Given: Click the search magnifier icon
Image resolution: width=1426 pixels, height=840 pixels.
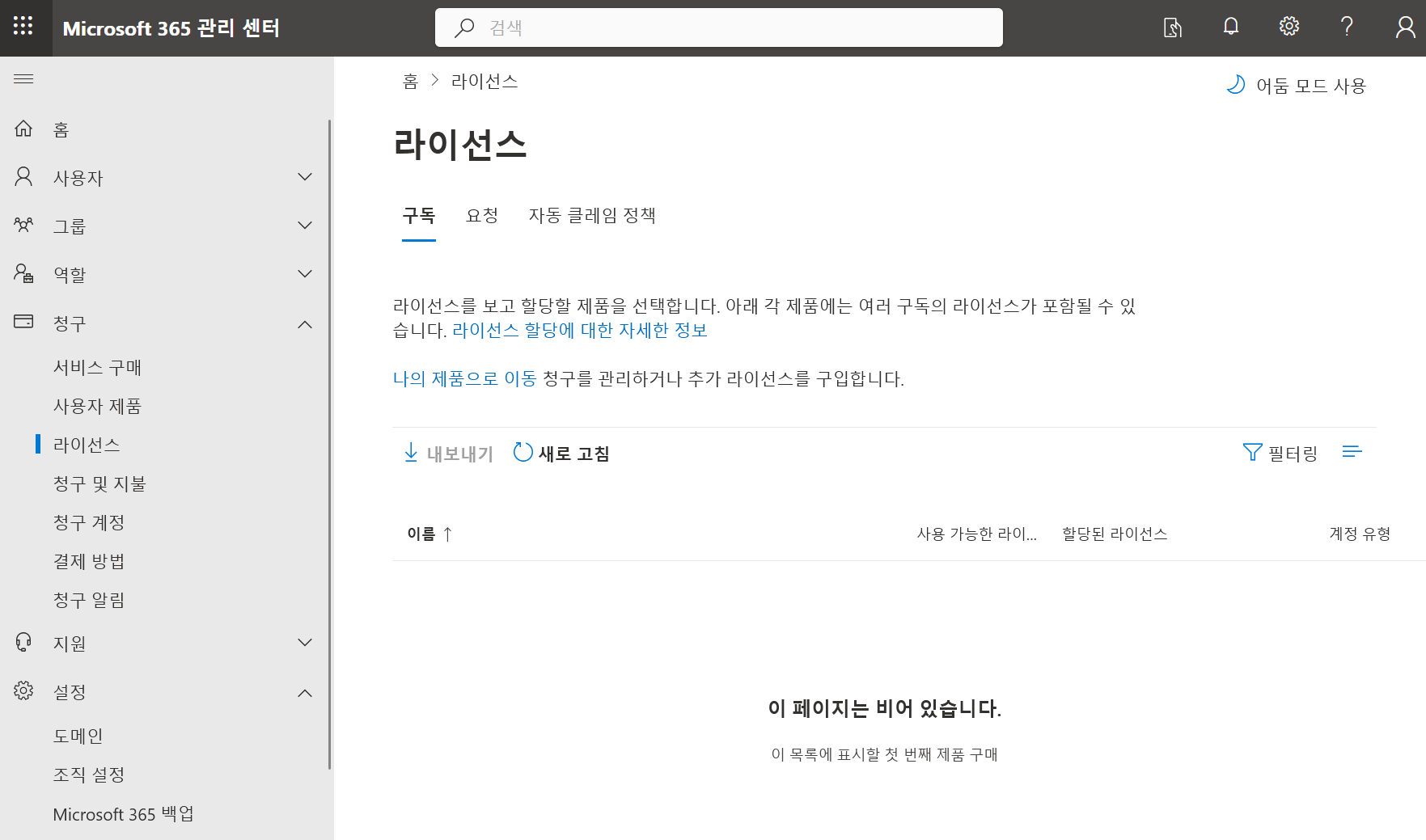Looking at the screenshot, I should 464,27.
